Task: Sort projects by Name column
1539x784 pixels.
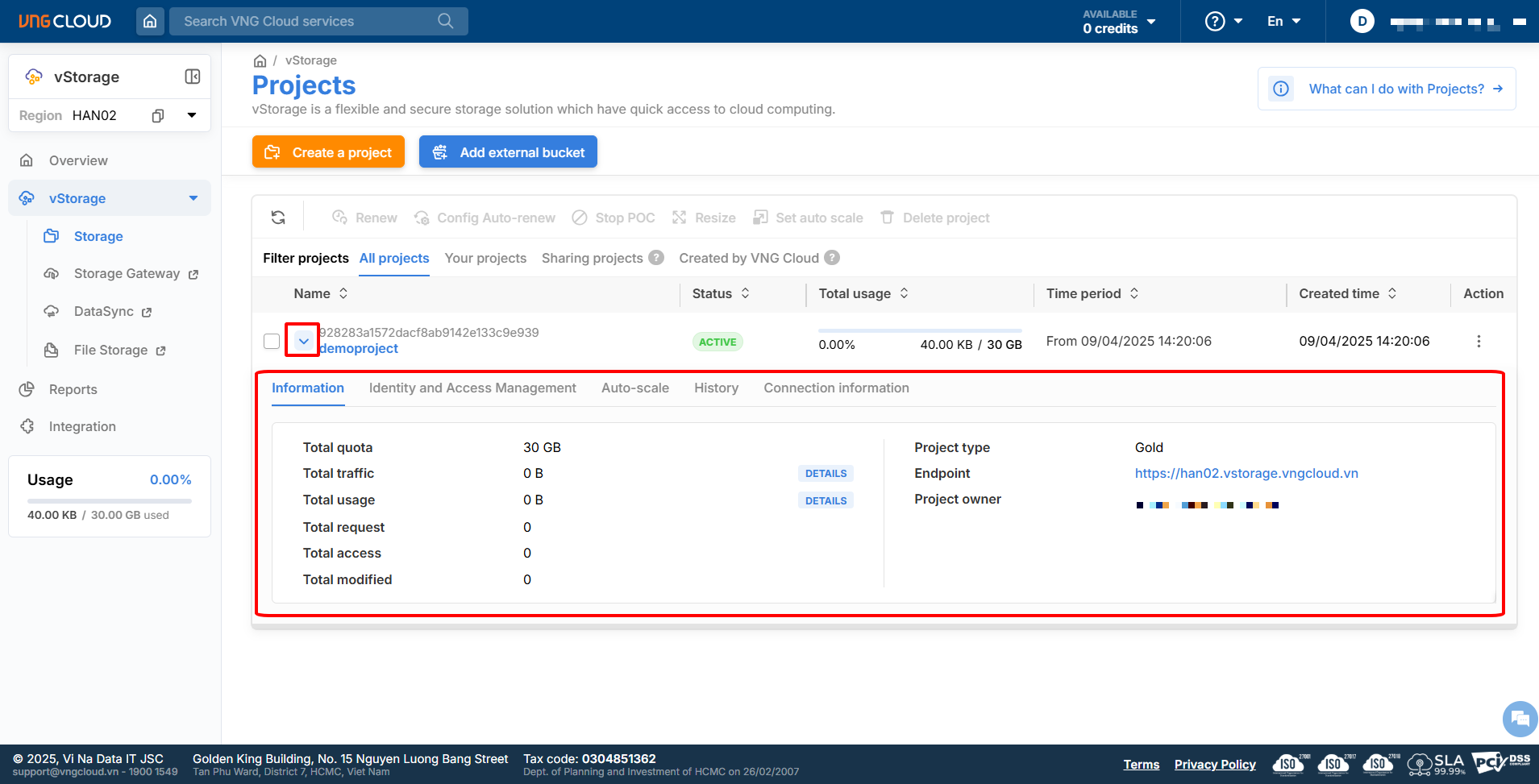Action: pyautogui.click(x=343, y=293)
